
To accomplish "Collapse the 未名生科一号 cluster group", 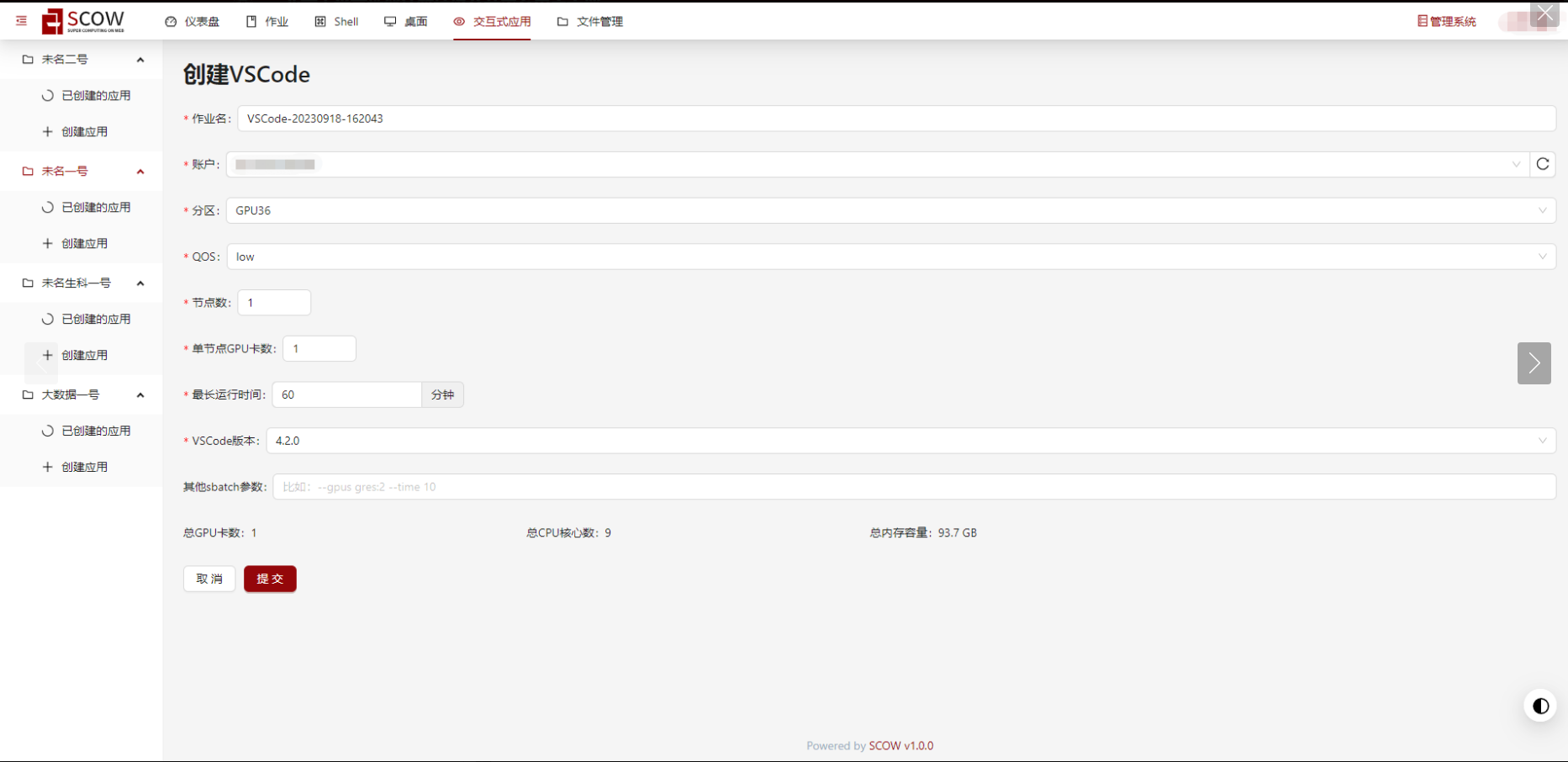I will click(82, 283).
